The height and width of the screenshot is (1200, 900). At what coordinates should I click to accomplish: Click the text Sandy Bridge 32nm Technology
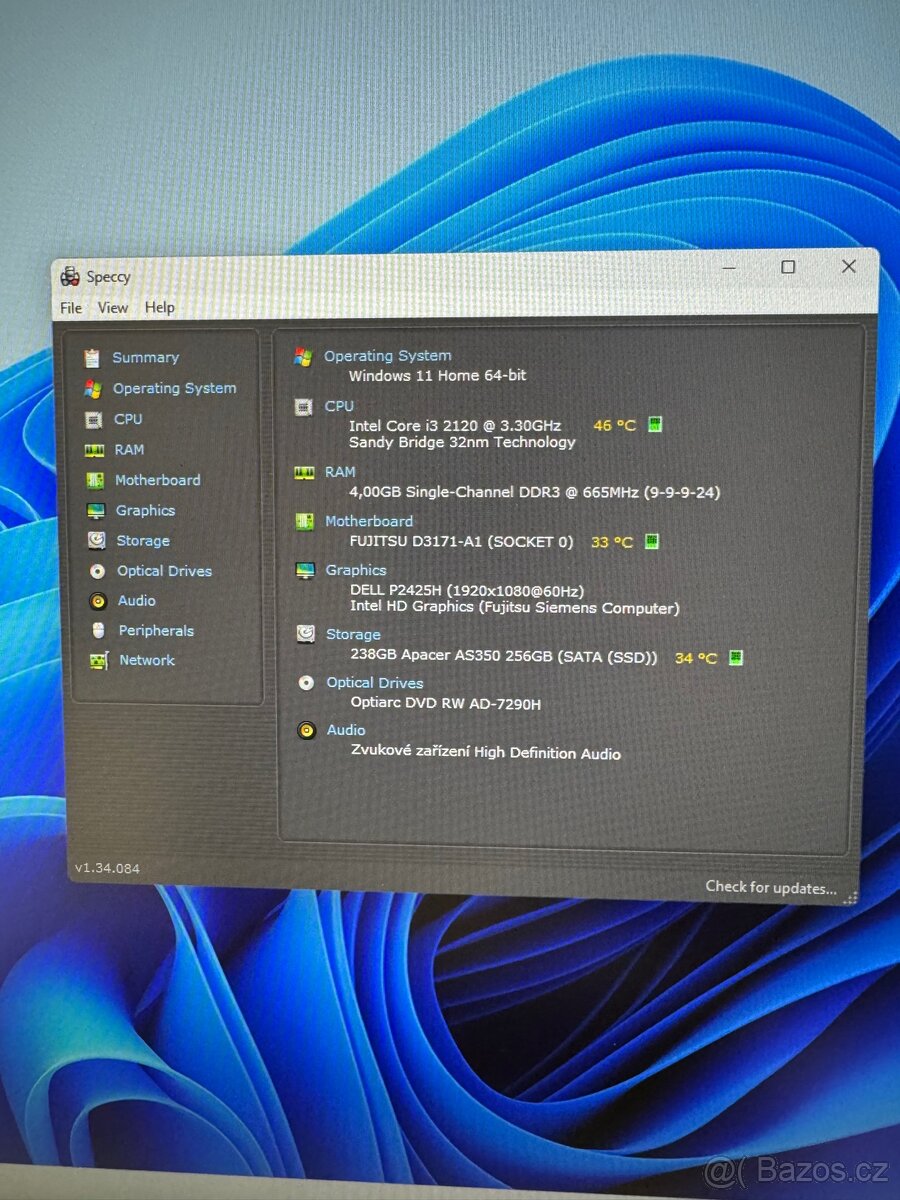pyautogui.click(x=462, y=442)
